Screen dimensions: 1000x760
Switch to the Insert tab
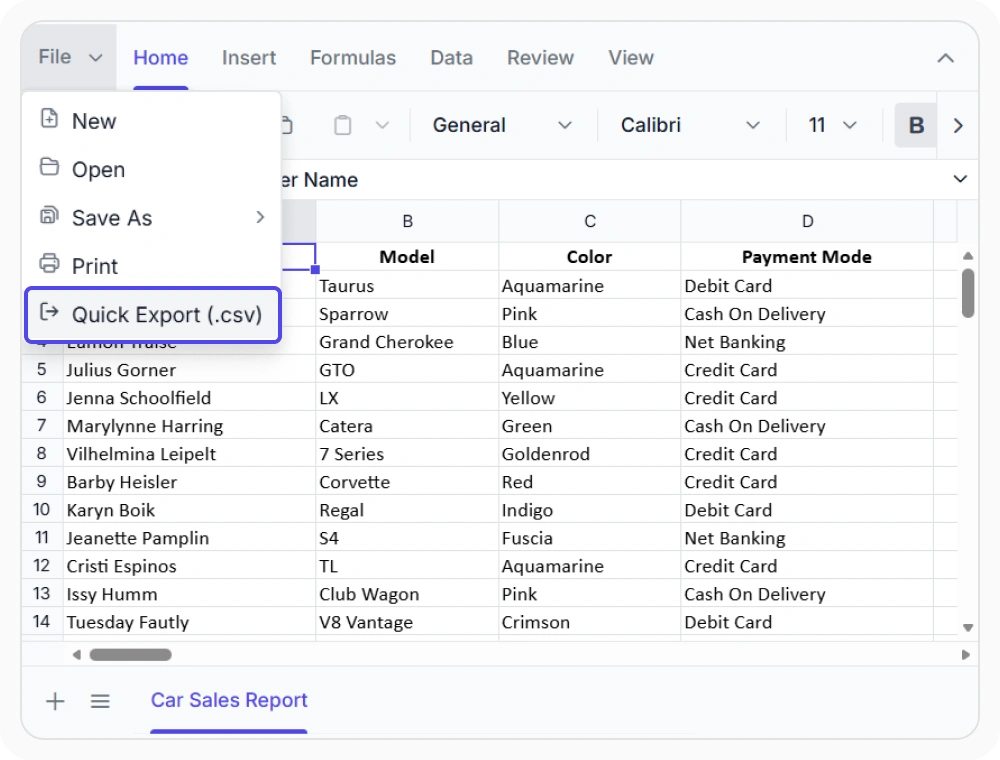click(x=249, y=58)
